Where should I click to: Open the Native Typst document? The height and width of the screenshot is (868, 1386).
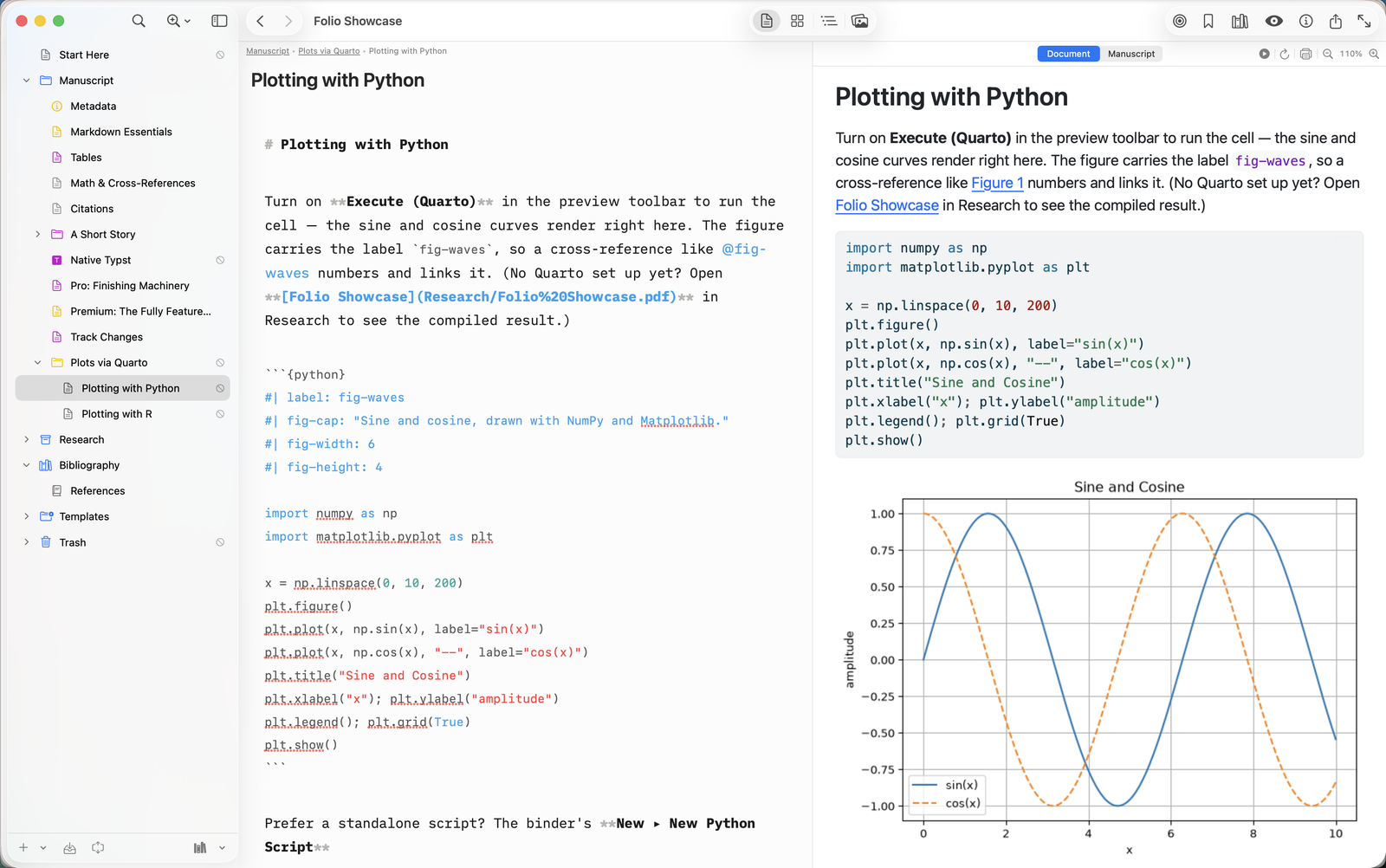pyautogui.click(x=100, y=260)
